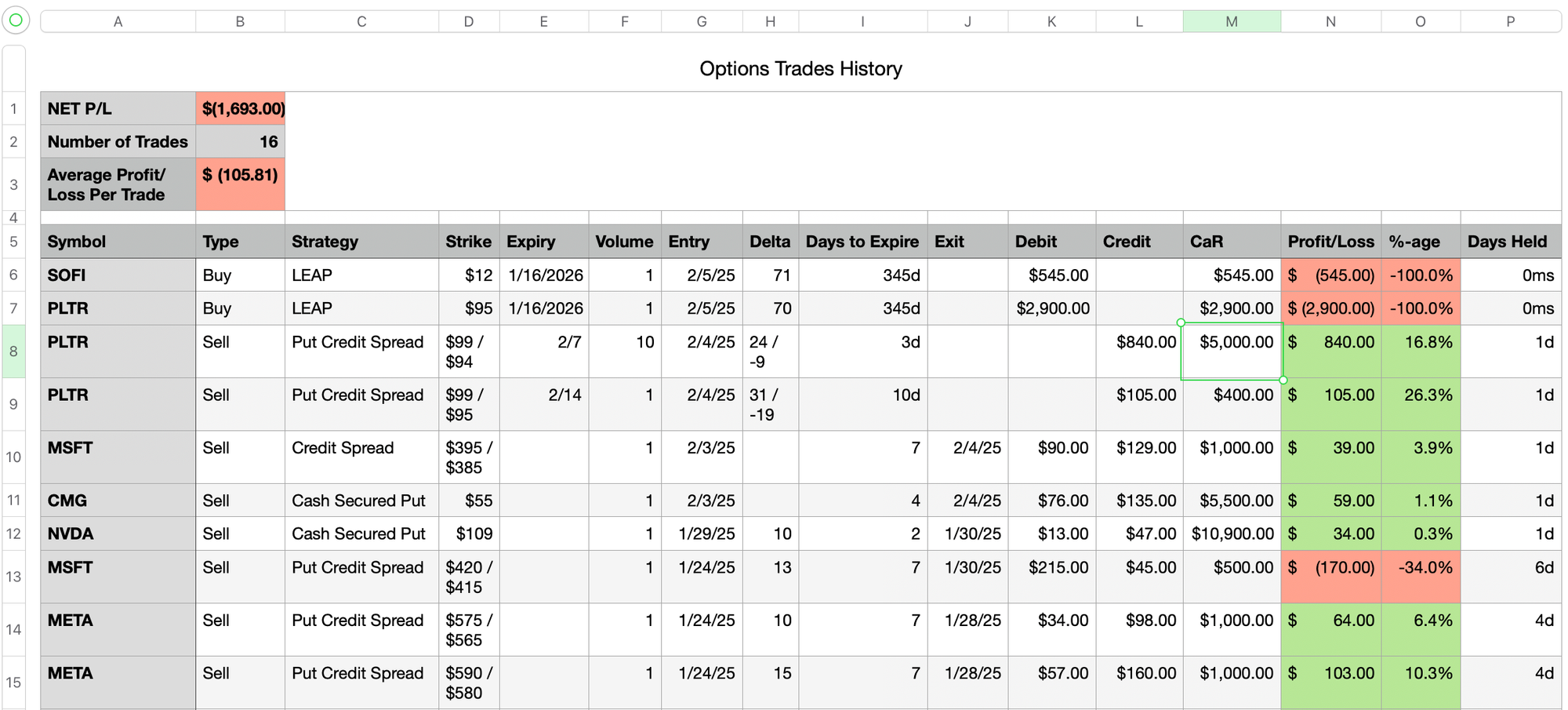The width and height of the screenshot is (1568, 710).
Task: Select the selected CaR $5,000.00 cell
Action: pyautogui.click(x=1232, y=351)
